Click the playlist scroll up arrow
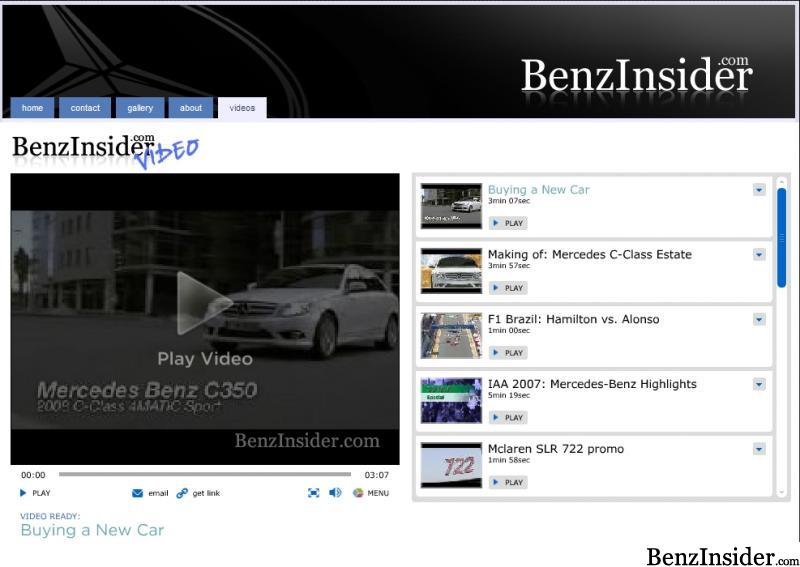The image size is (800, 567). (781, 182)
